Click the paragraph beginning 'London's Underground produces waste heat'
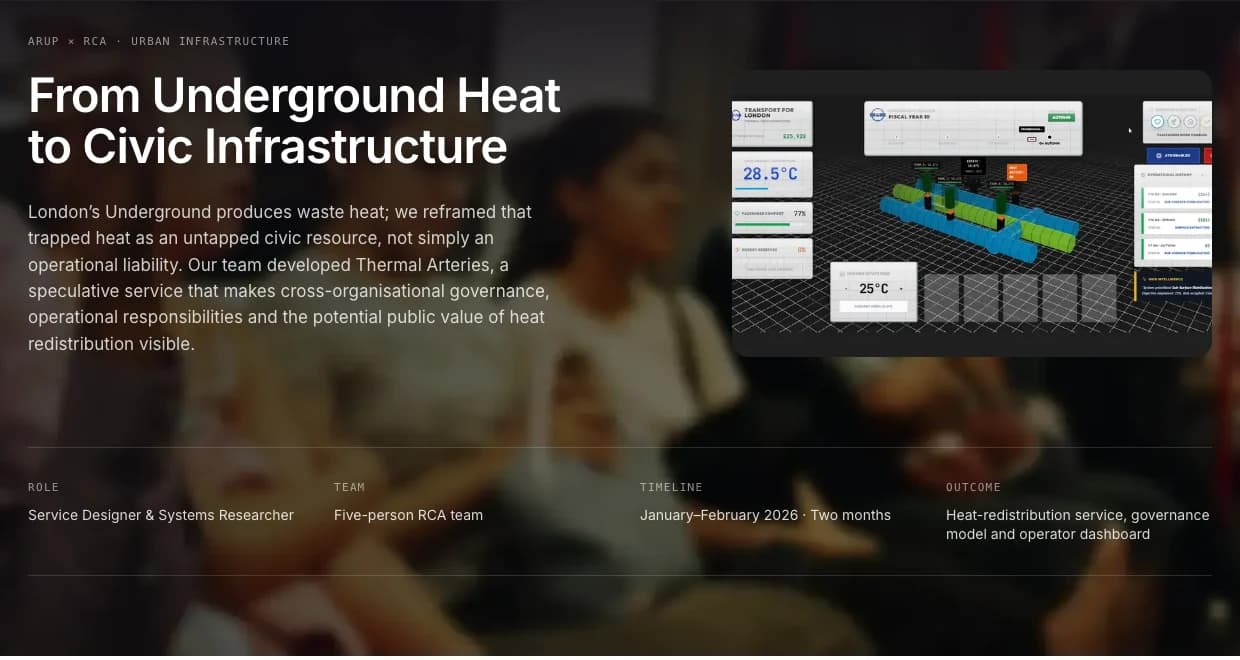 point(289,278)
